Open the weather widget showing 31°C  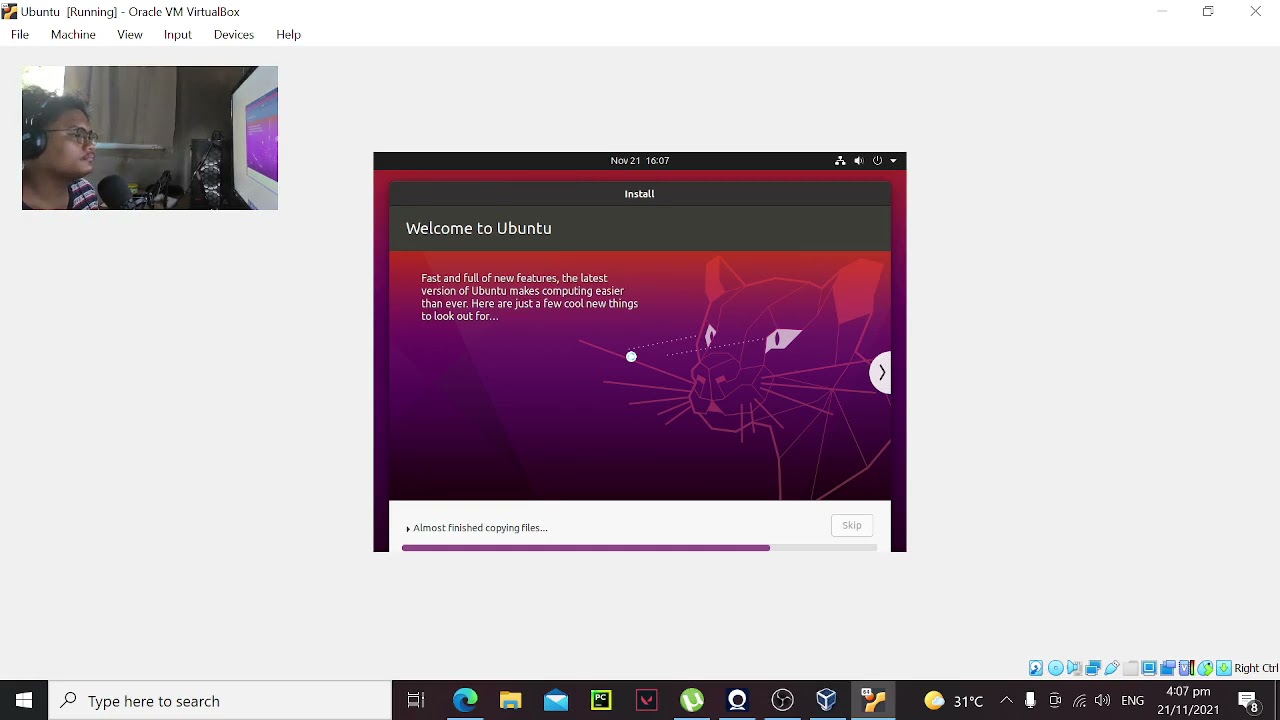[954, 701]
